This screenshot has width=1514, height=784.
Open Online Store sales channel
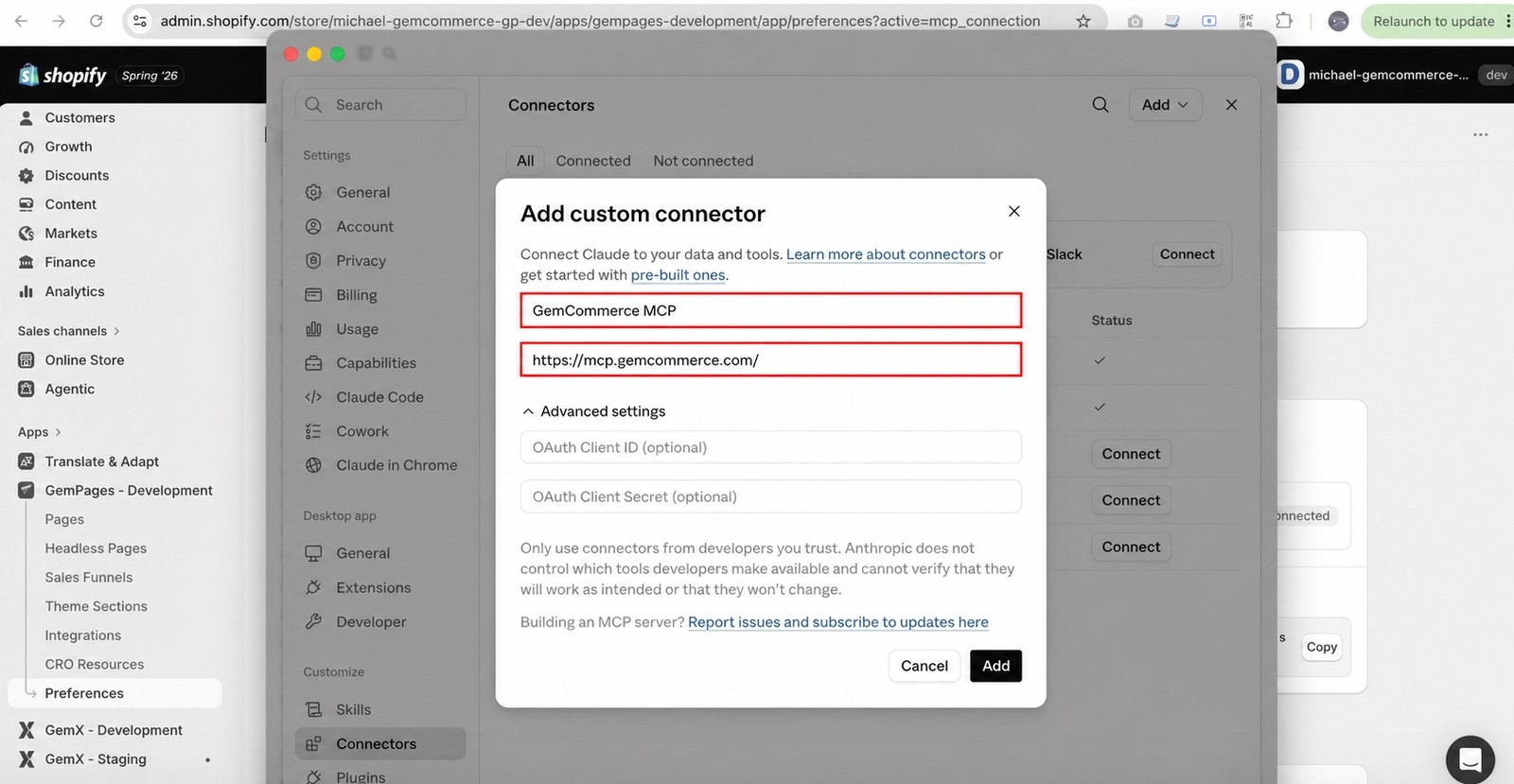[84, 359]
